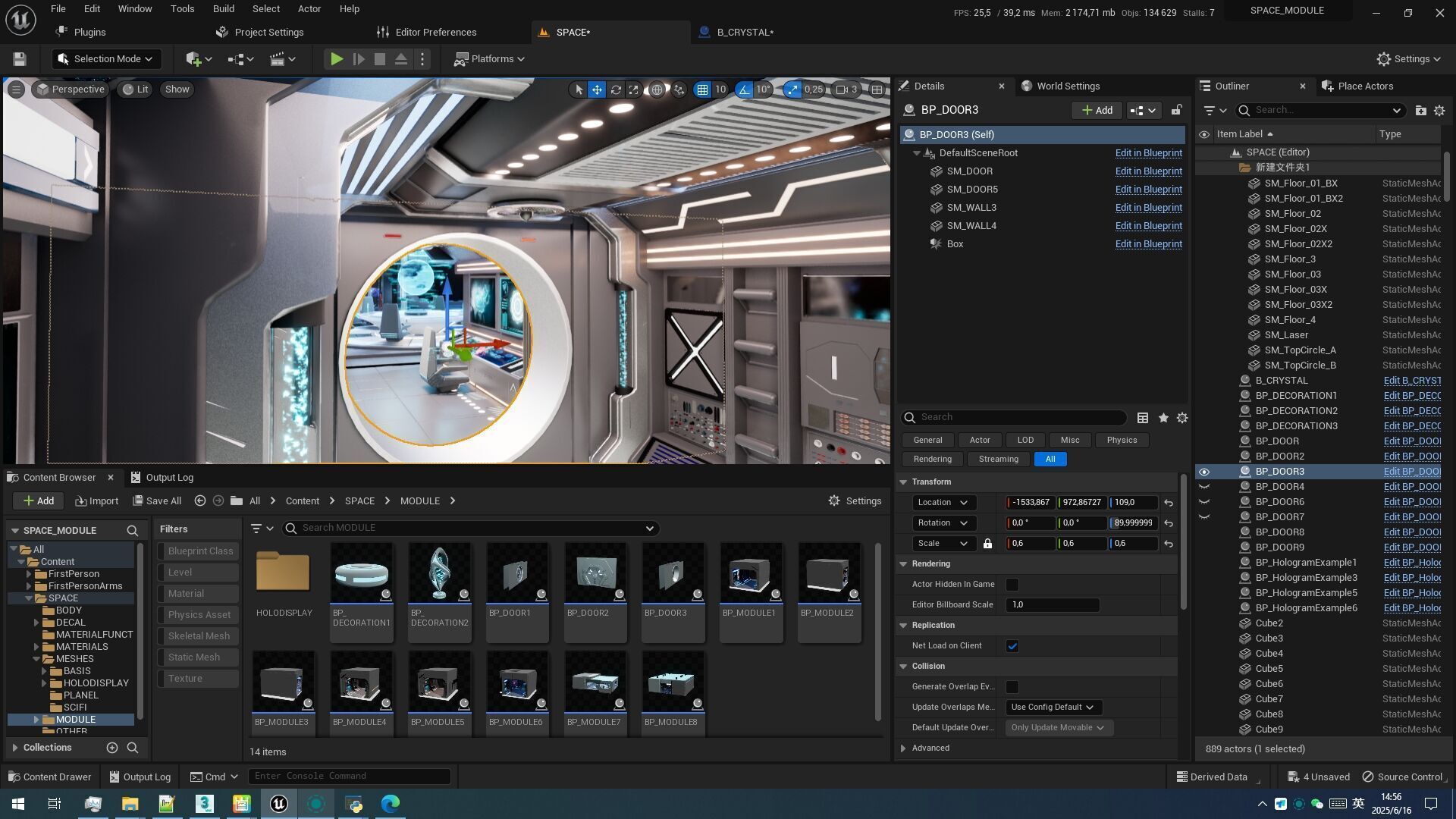The width and height of the screenshot is (1456, 819).
Task: Start Play in Editor with the green play button
Action: [x=337, y=59]
